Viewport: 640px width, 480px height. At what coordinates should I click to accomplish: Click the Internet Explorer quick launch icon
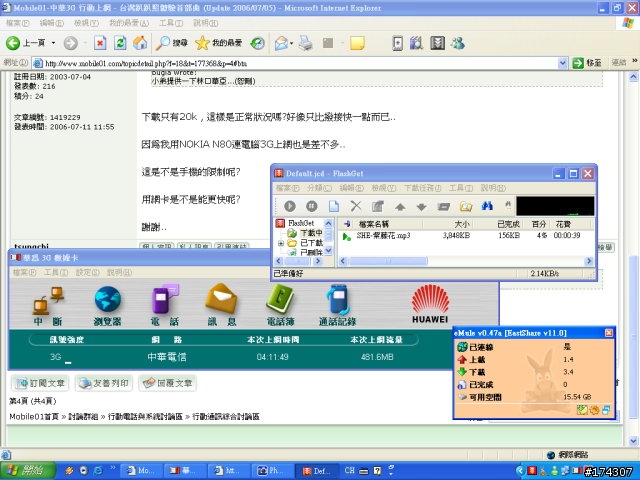[98, 470]
